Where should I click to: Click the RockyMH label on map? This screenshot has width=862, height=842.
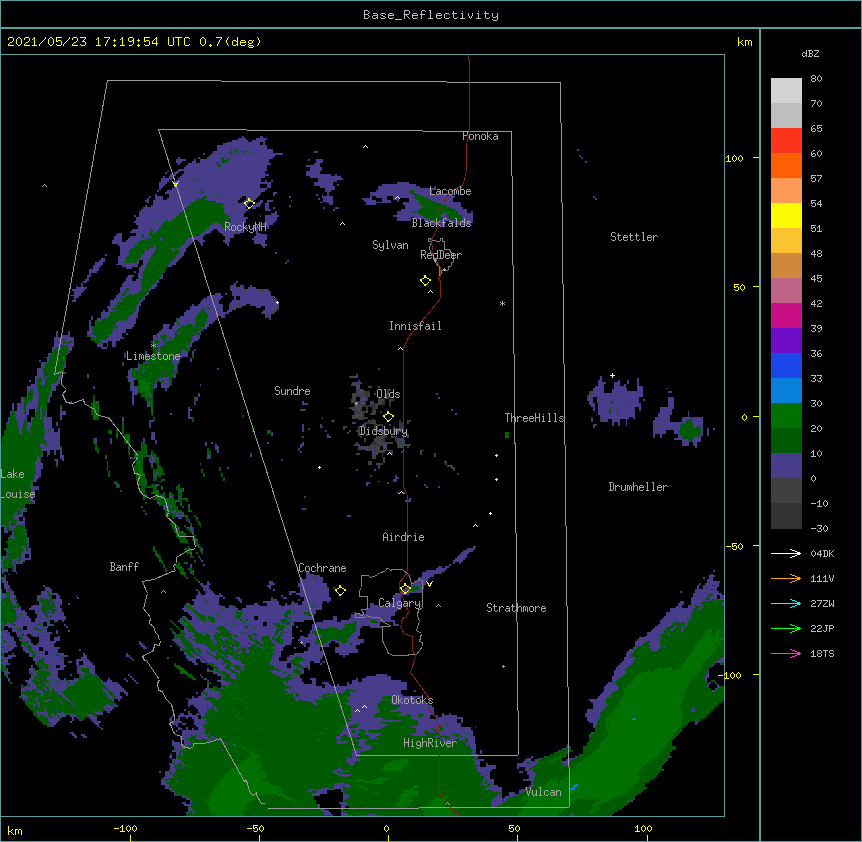pyautogui.click(x=245, y=227)
